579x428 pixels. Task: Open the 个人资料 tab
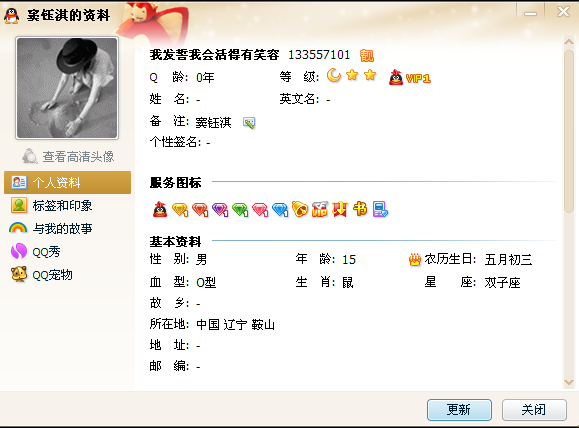67,182
